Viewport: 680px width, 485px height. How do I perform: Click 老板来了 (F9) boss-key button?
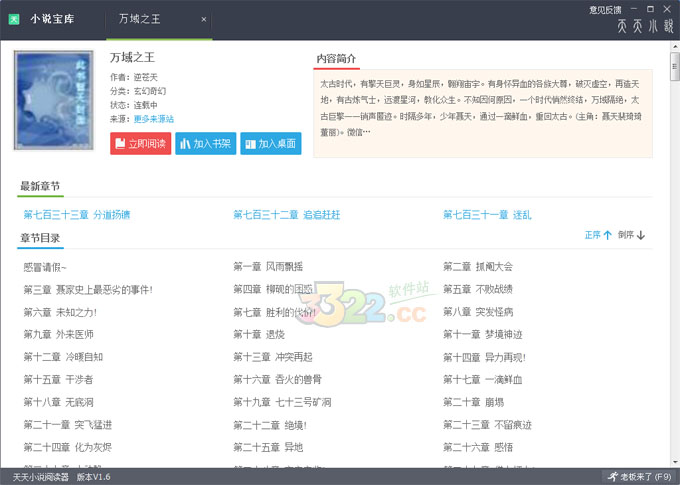(640, 477)
